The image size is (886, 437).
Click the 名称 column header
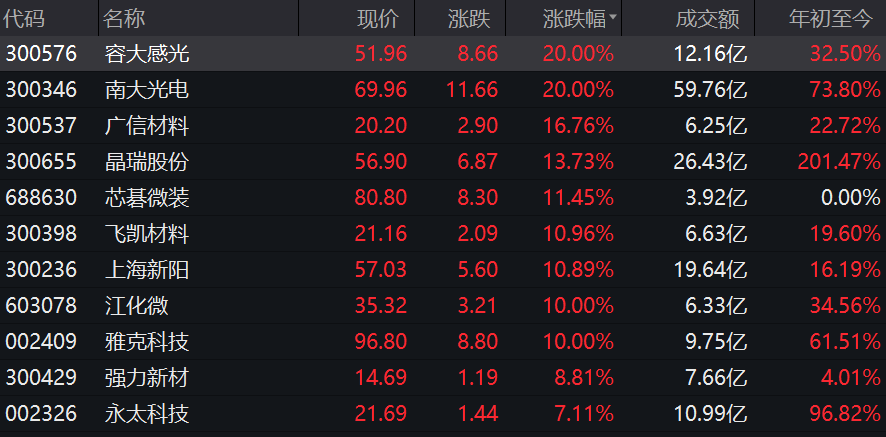[124, 18]
